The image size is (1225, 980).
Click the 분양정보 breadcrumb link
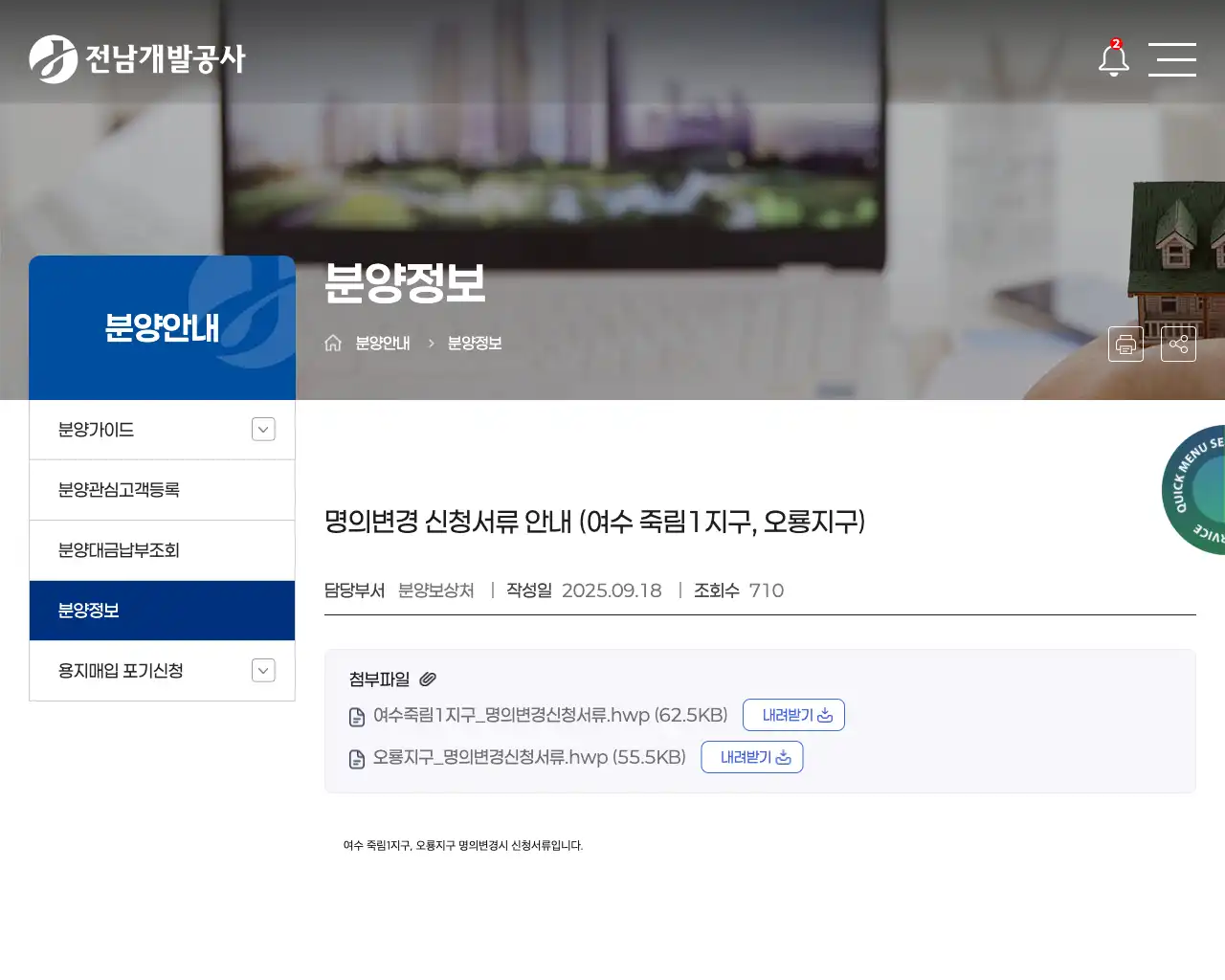475,343
